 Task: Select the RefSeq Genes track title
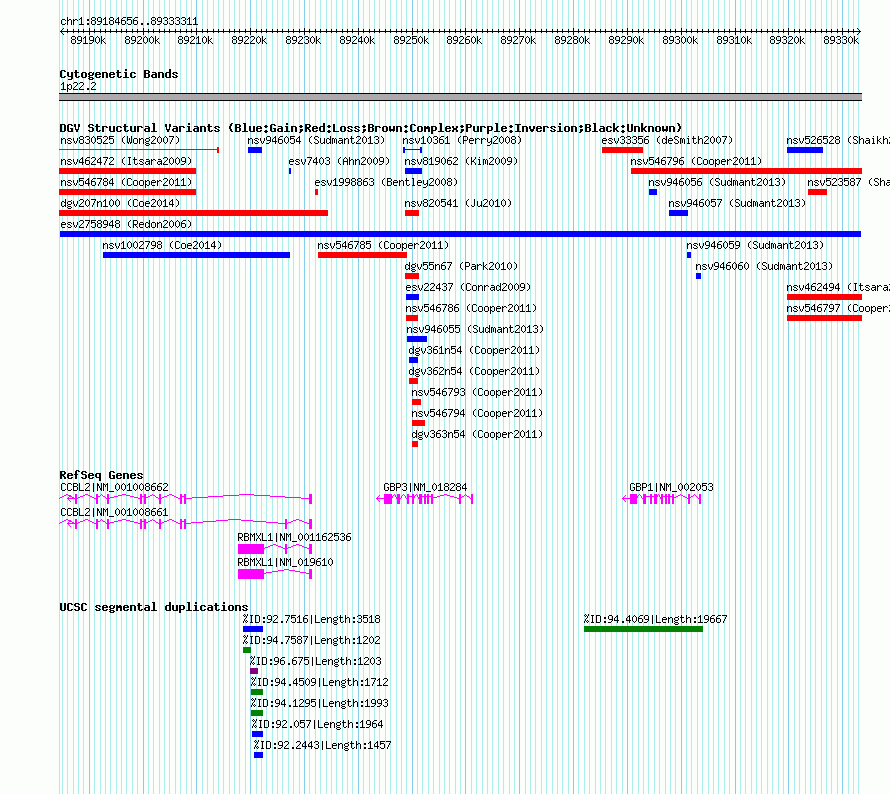101,475
